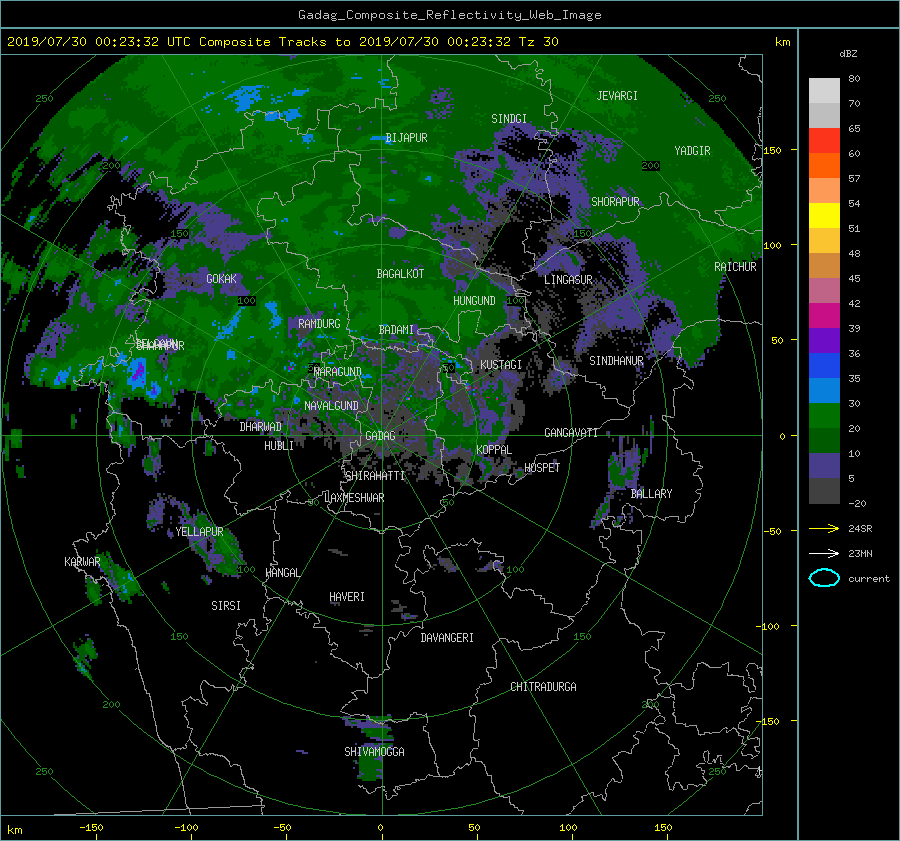Click the SINDGI city label

click(x=509, y=119)
